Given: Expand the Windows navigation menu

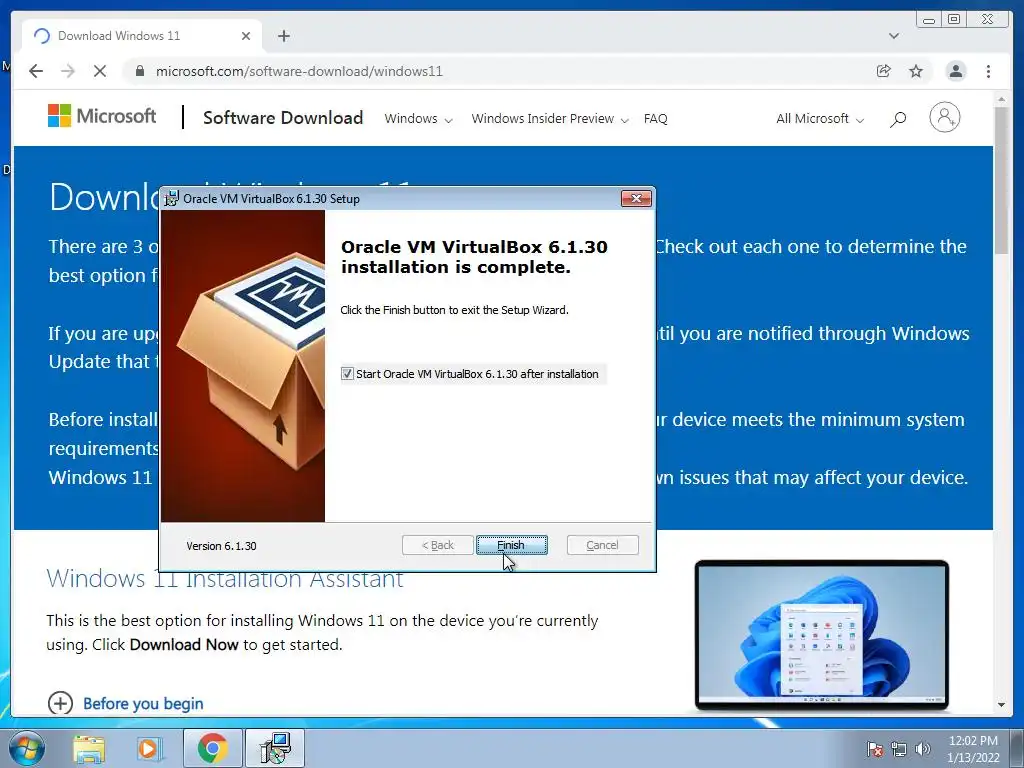Looking at the screenshot, I should pyautogui.click(x=418, y=118).
